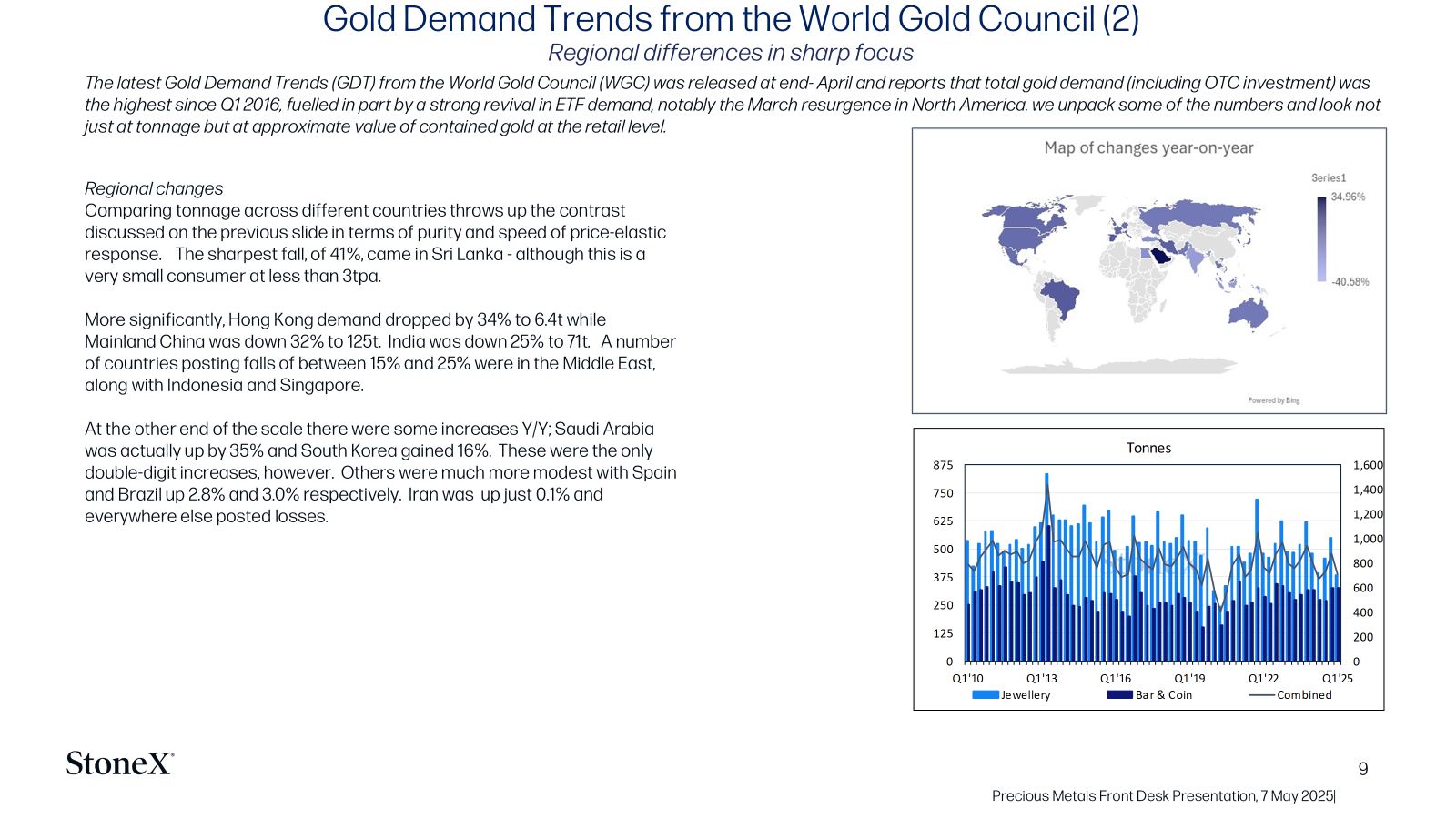Click the "1,200" axis label
This screenshot has height=819, width=1456.
1368,514
